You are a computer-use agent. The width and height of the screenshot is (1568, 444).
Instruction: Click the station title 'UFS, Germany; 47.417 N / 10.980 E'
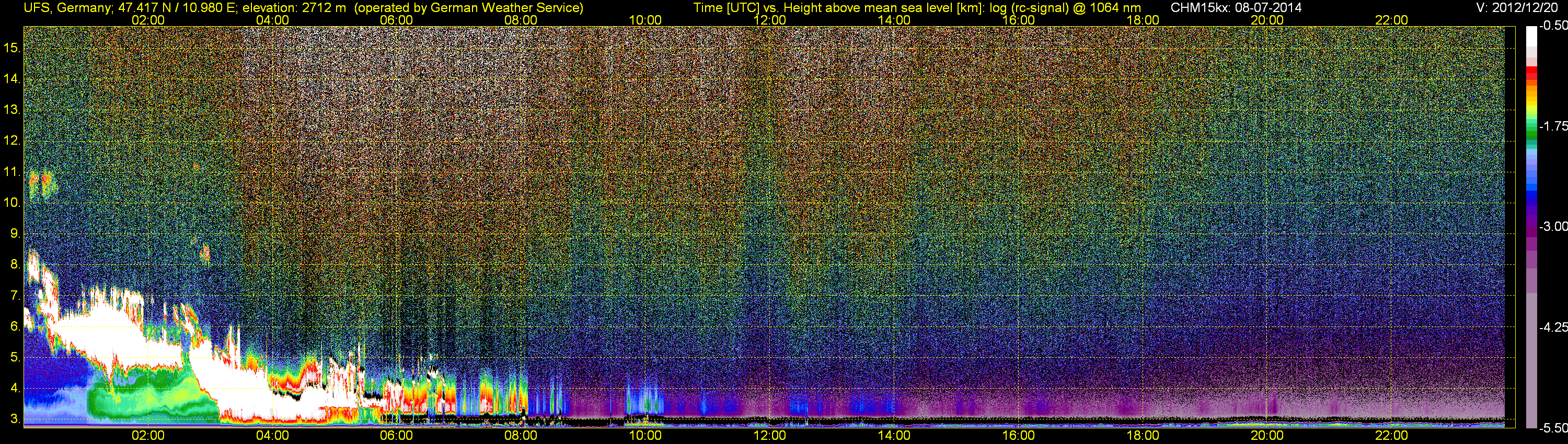tap(130, 7)
